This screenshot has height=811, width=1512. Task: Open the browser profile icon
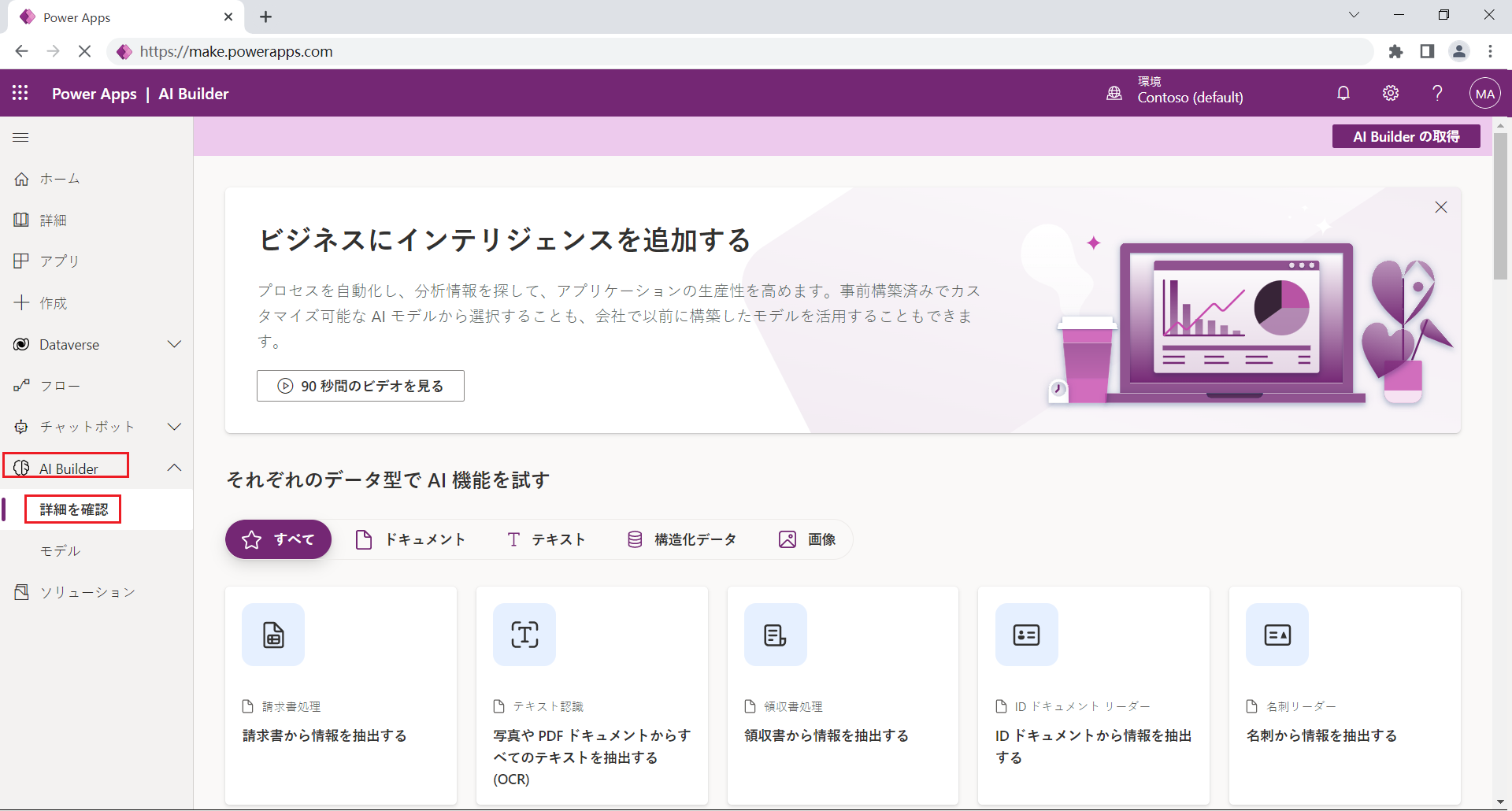[x=1459, y=51]
